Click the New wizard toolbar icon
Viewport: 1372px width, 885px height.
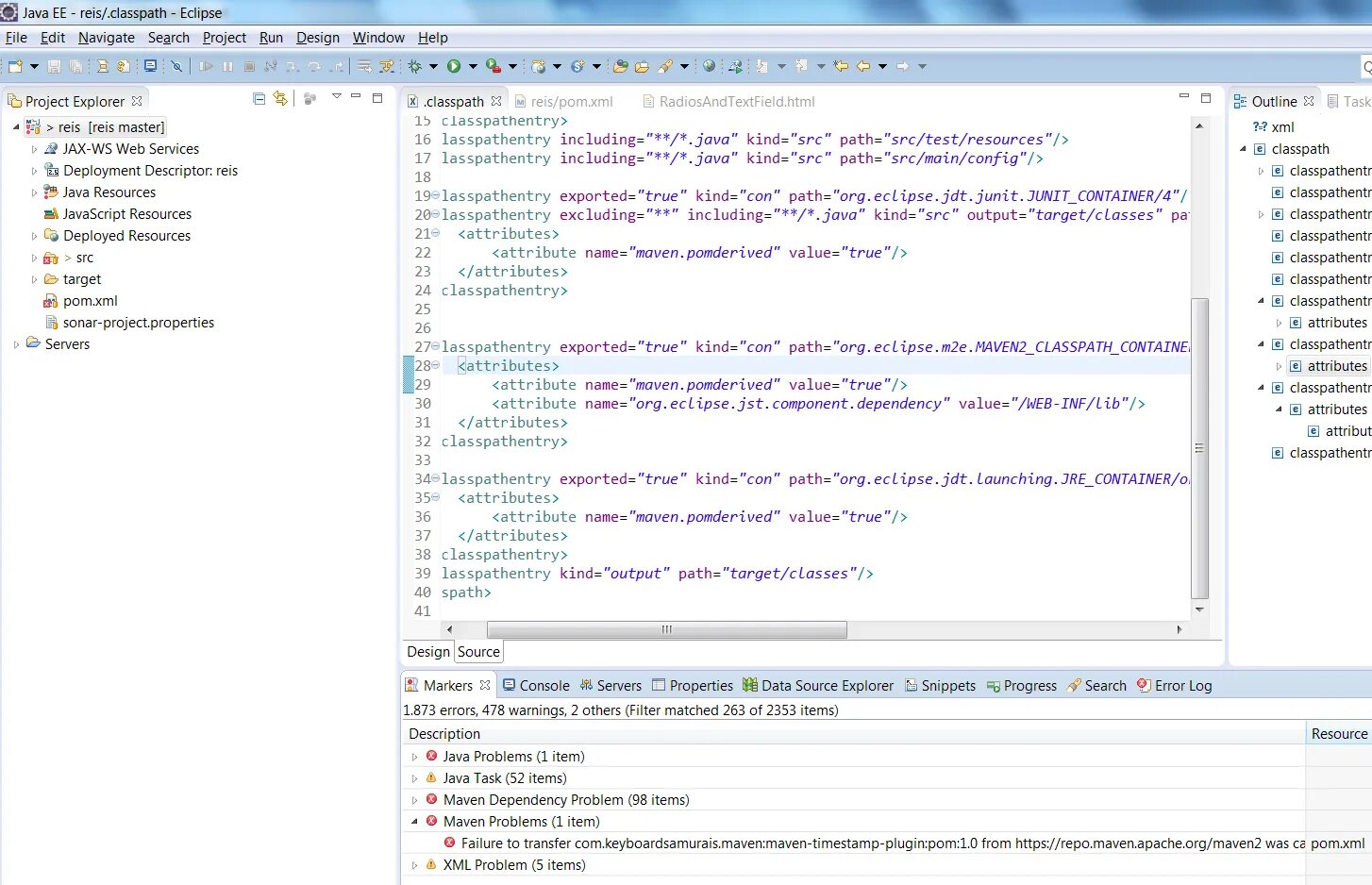tap(15, 66)
